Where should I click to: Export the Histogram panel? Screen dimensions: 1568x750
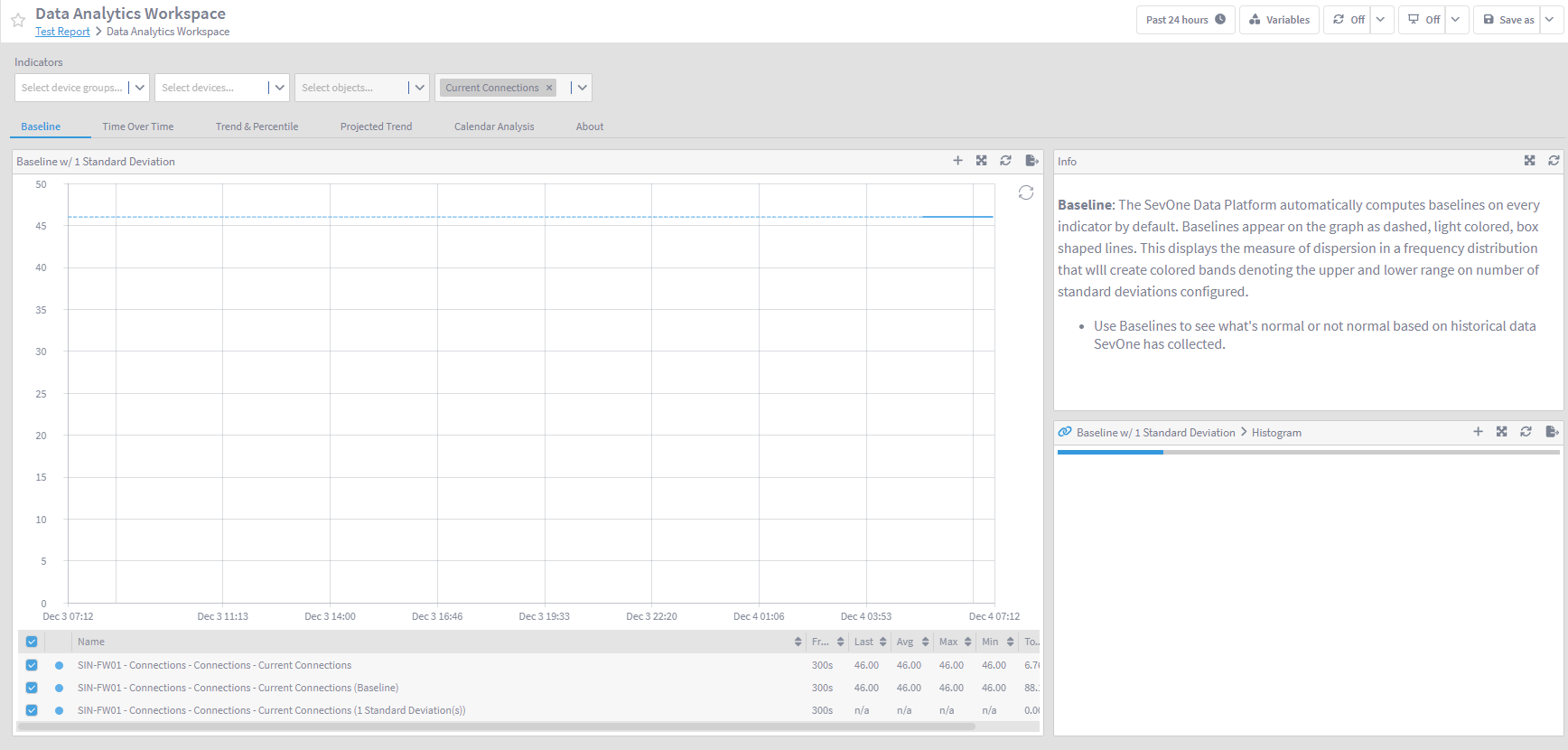click(x=1552, y=432)
